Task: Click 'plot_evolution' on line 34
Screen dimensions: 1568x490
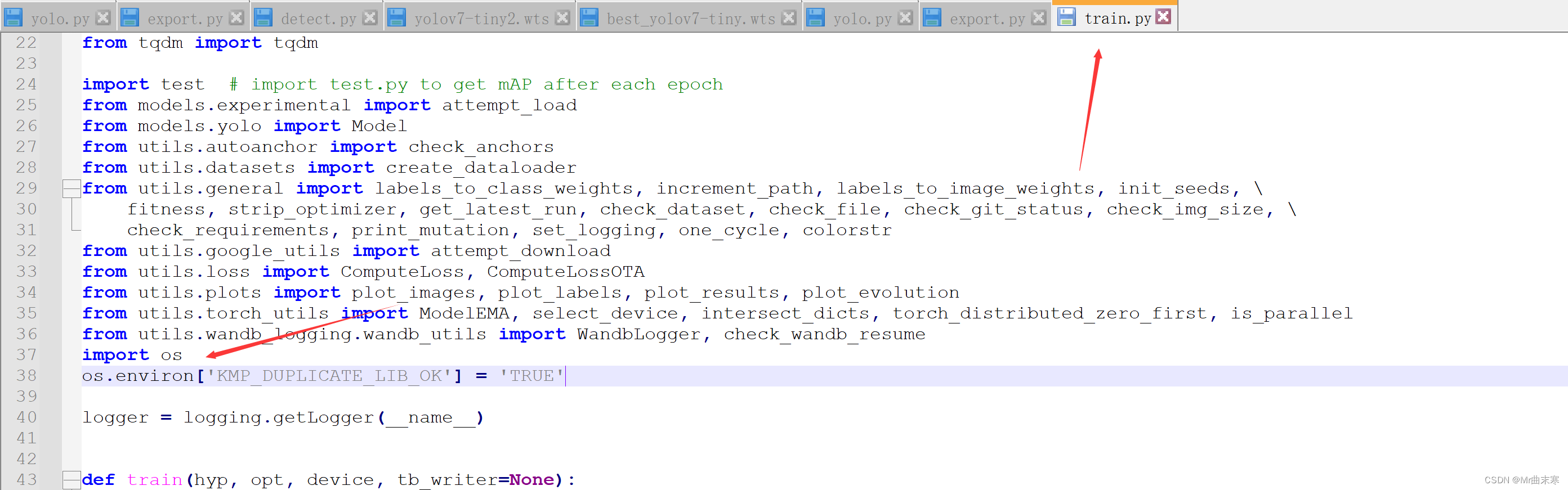Action: (880, 293)
